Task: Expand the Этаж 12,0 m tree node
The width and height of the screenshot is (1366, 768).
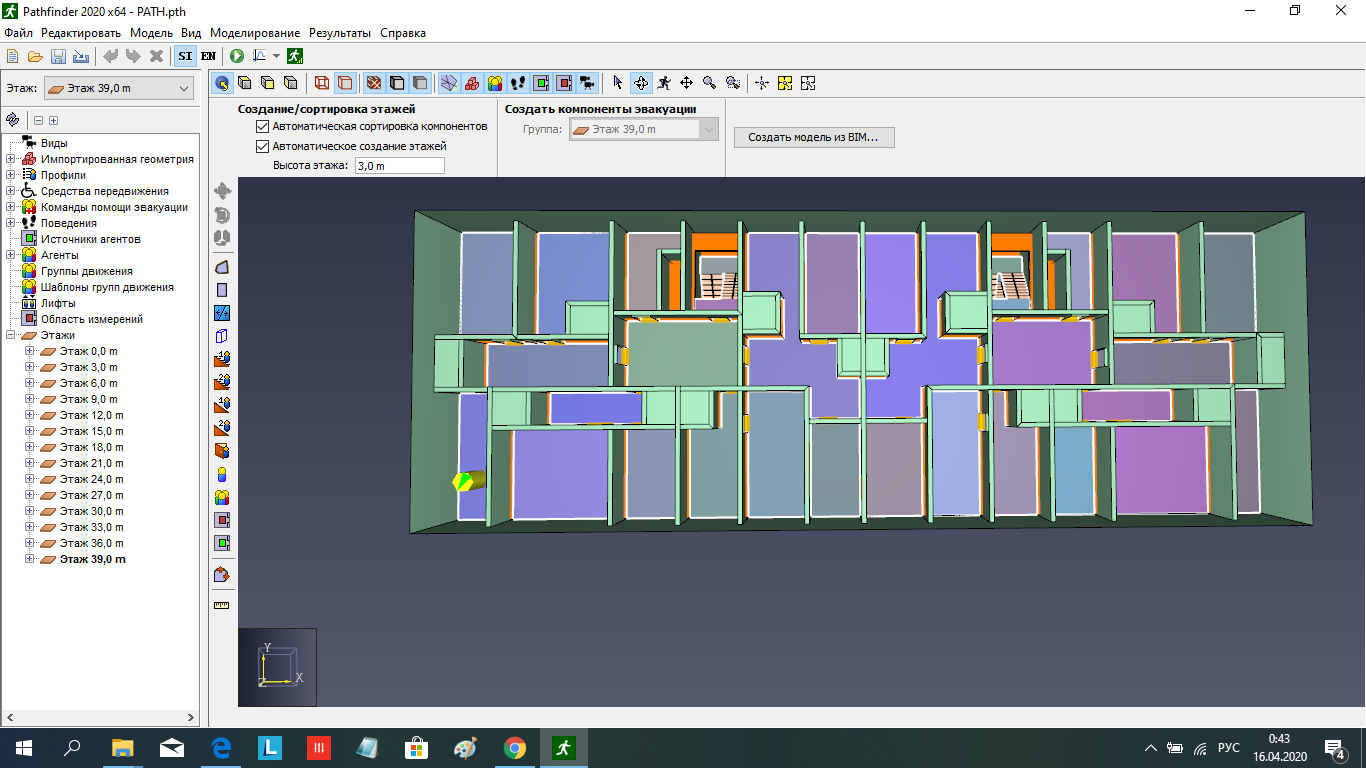Action: click(x=29, y=415)
